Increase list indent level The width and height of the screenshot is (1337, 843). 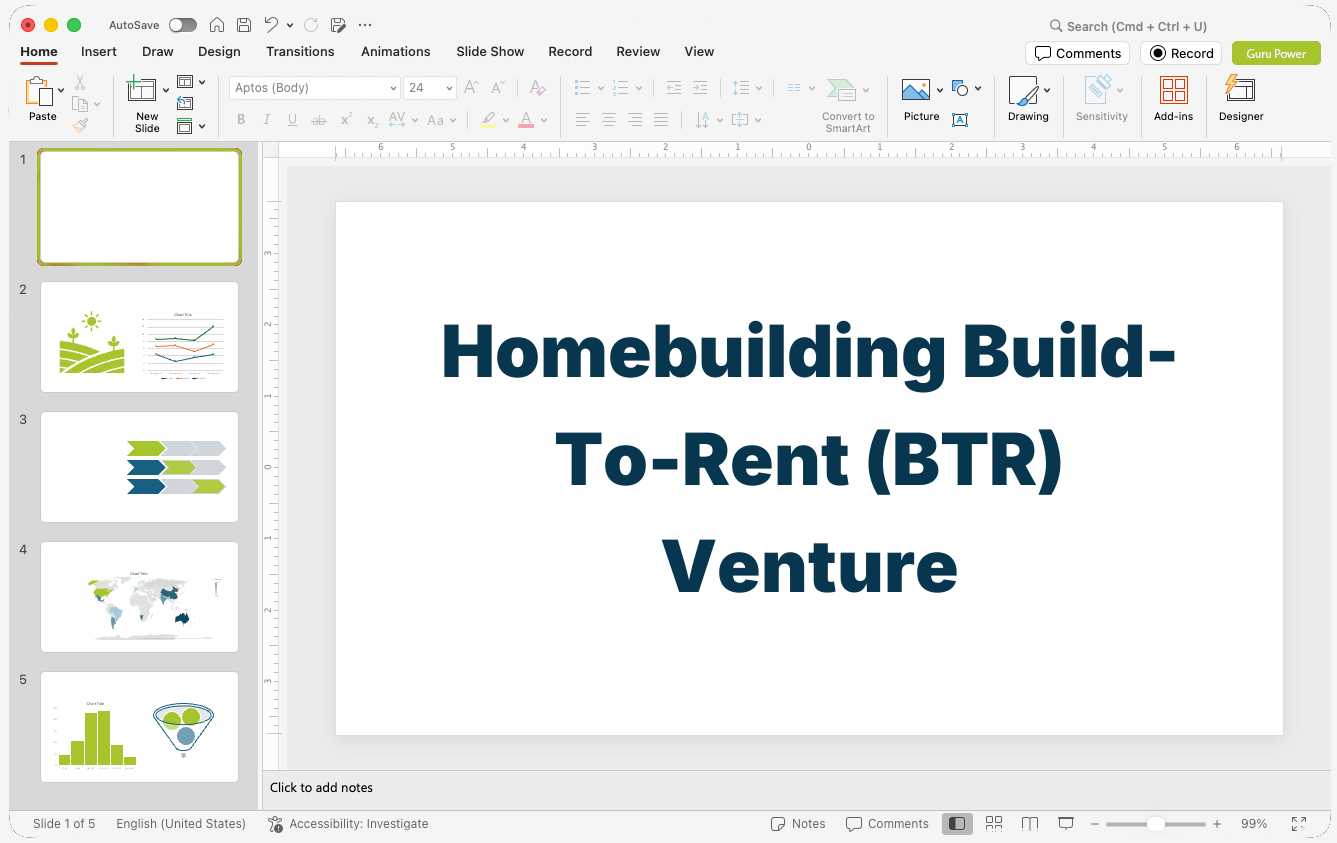point(700,88)
